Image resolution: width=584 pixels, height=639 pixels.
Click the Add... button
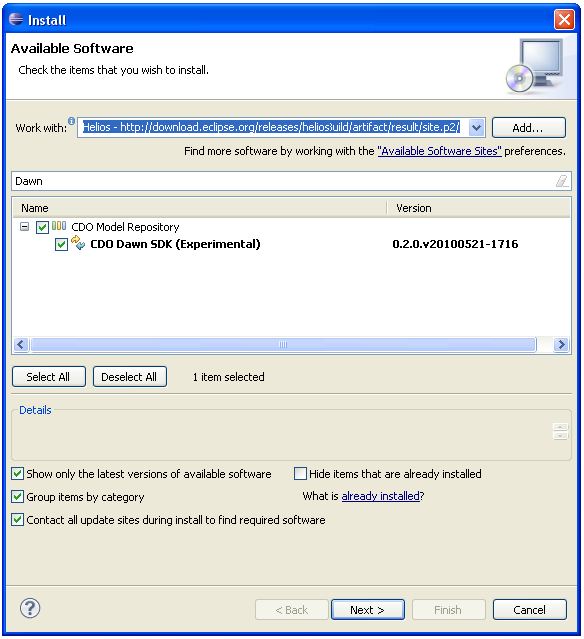(529, 128)
